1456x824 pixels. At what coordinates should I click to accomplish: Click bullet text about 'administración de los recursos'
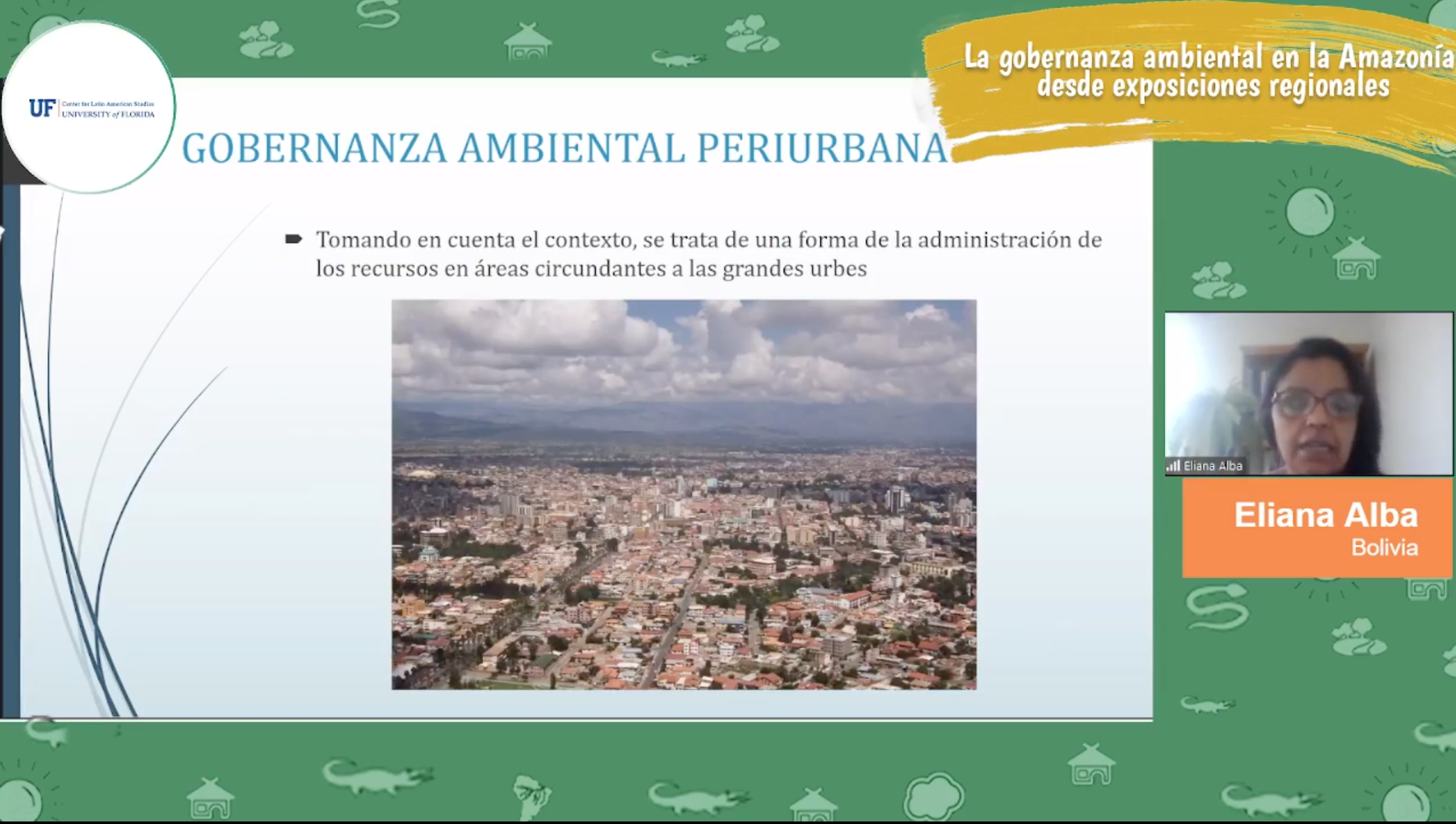click(x=708, y=254)
